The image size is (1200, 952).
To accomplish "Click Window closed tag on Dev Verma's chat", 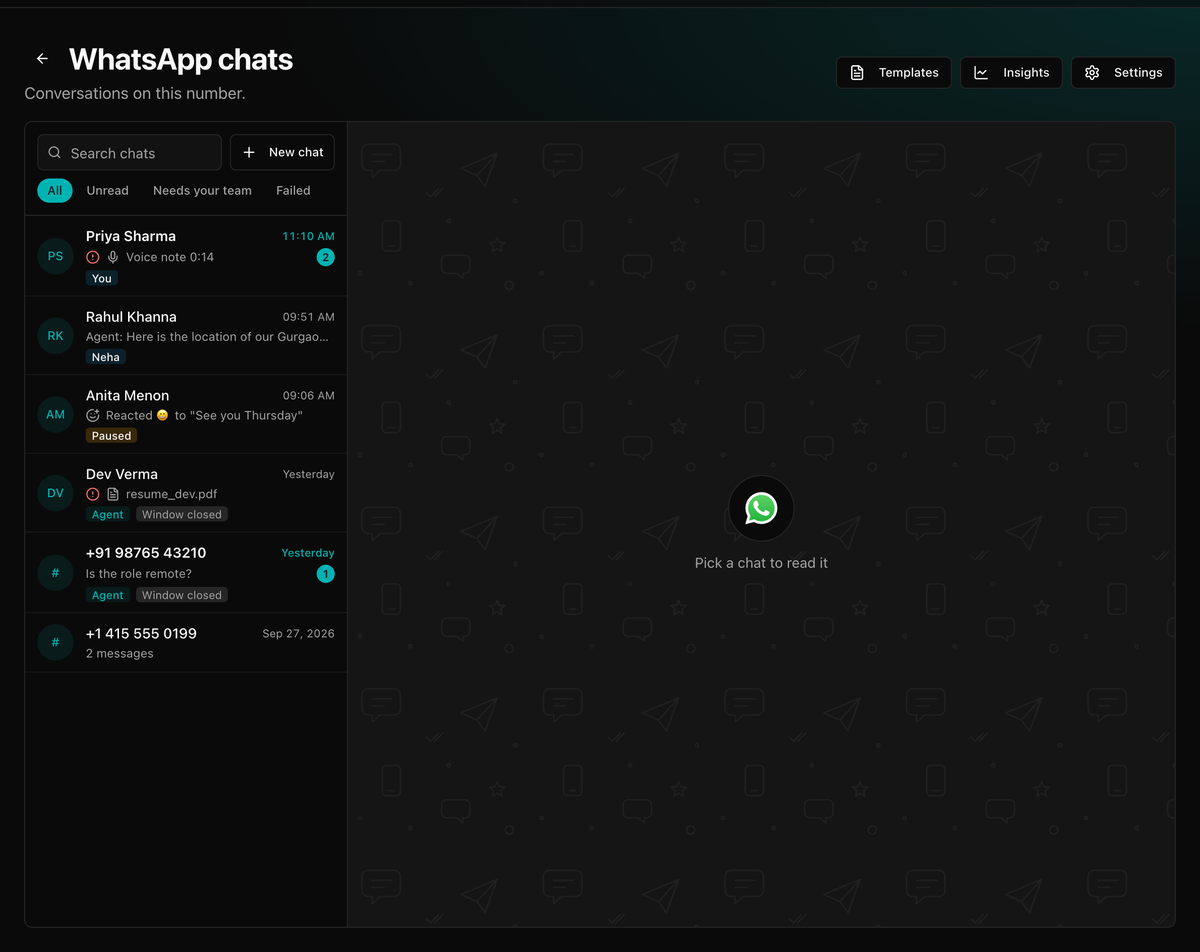I will [x=182, y=514].
